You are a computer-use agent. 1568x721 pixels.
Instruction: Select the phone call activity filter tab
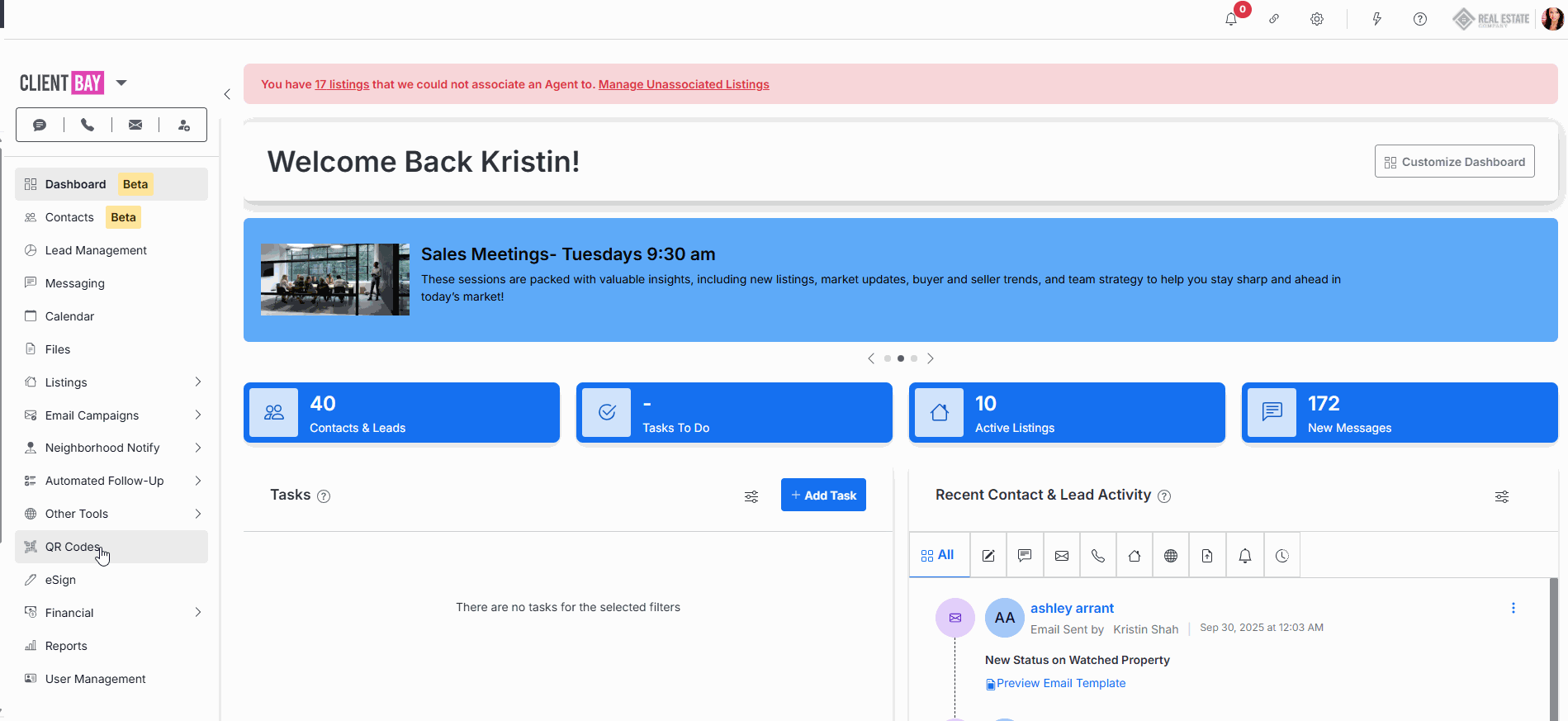pyautogui.click(x=1098, y=556)
